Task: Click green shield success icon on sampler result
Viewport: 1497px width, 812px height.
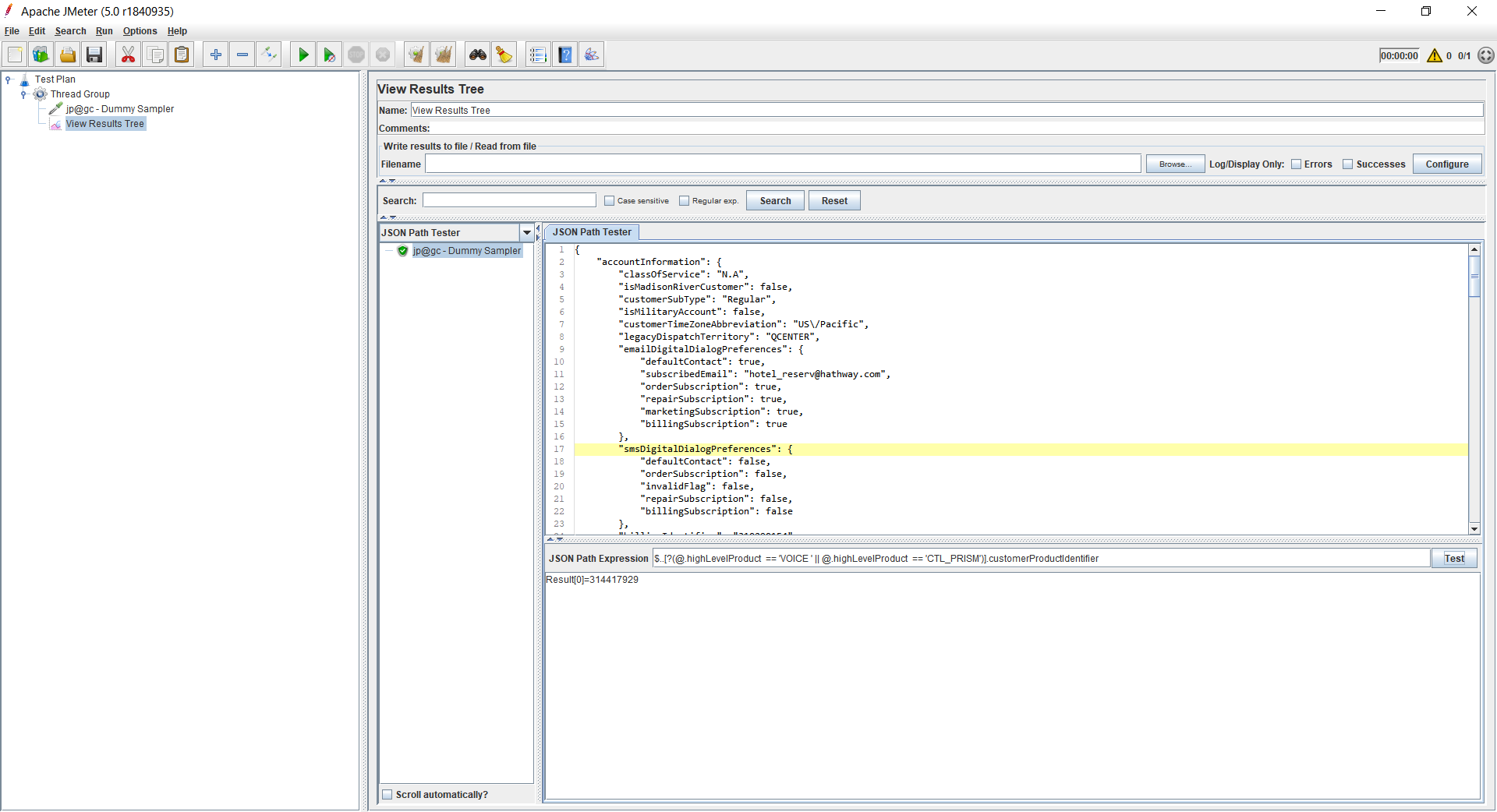Action: [403, 251]
